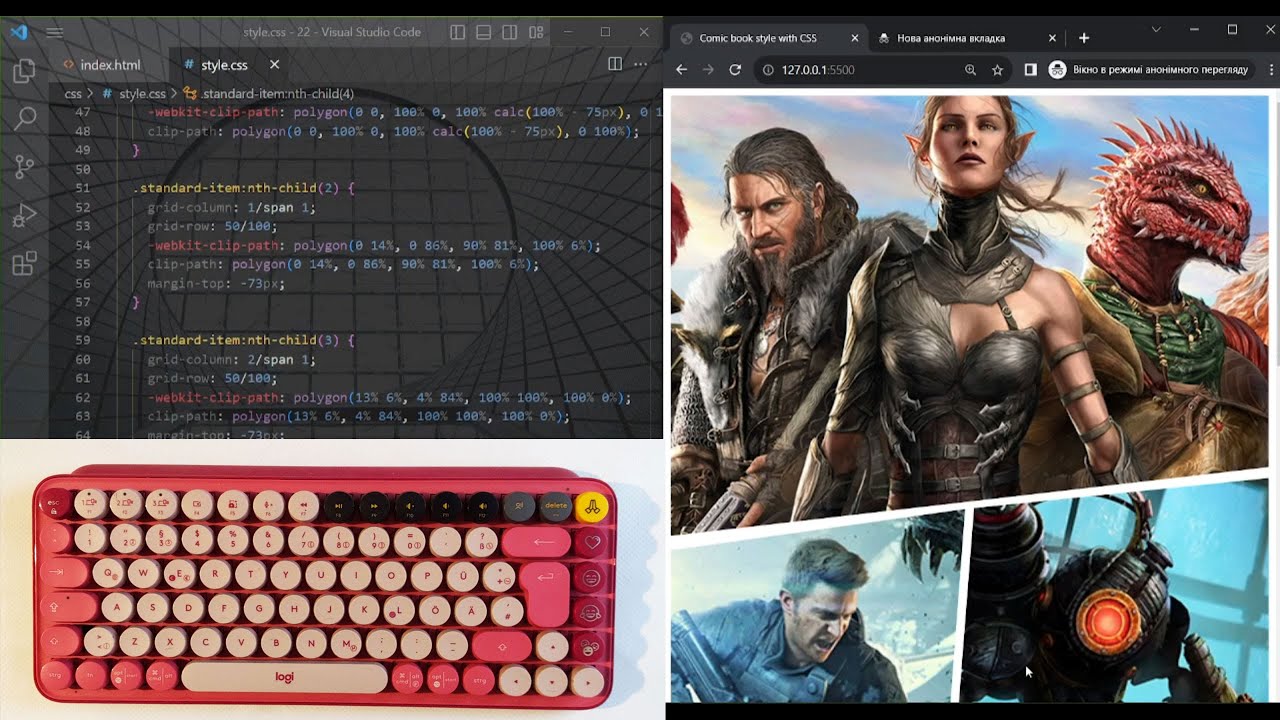Open the .standard-item:nth-child(4) breadcrumb
Screen dimensions: 1280x720
277,94
